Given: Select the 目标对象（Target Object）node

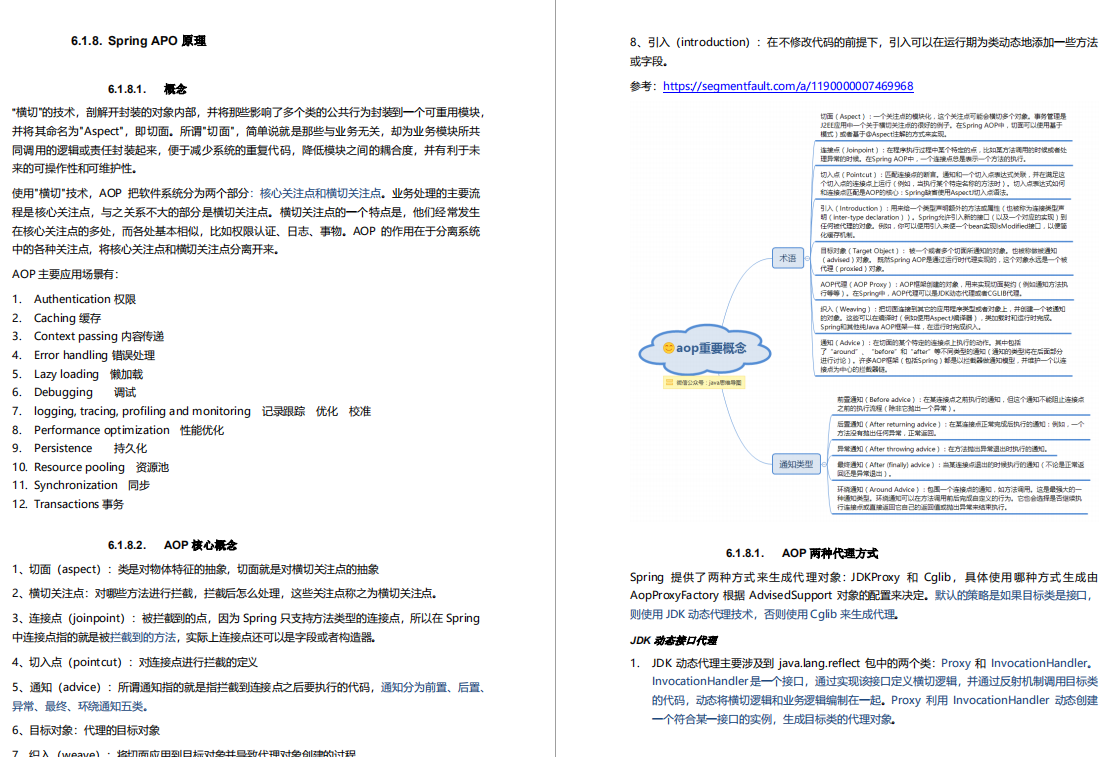Looking at the screenshot, I should pos(946,254).
